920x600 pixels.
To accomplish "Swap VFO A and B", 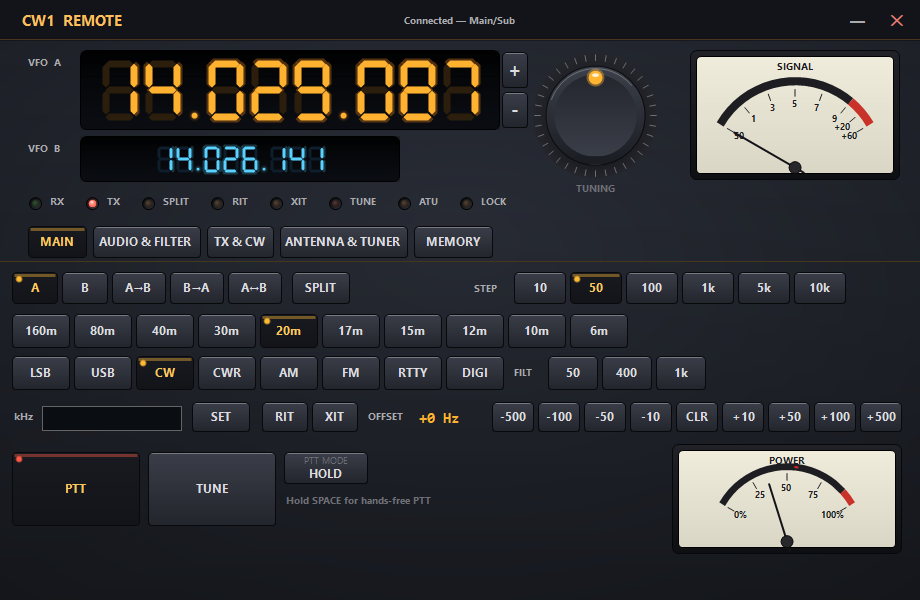I will (x=255, y=288).
